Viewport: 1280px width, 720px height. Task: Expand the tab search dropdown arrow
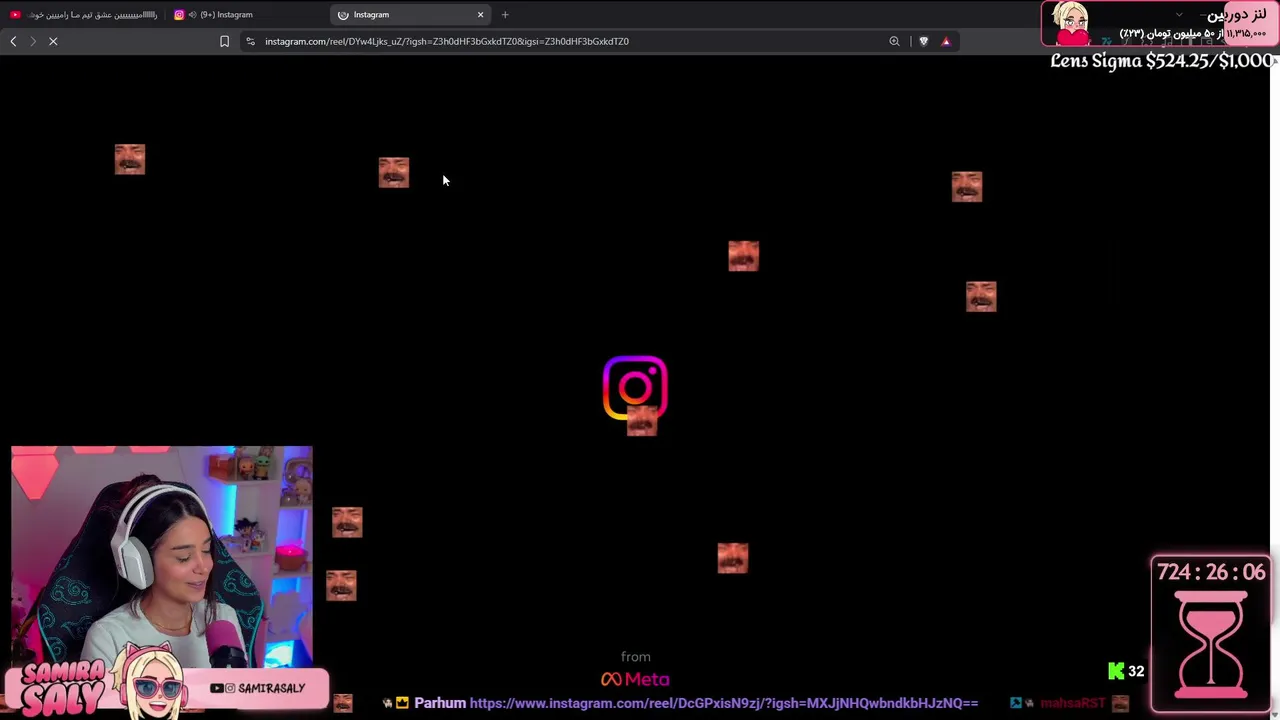coord(1179,14)
